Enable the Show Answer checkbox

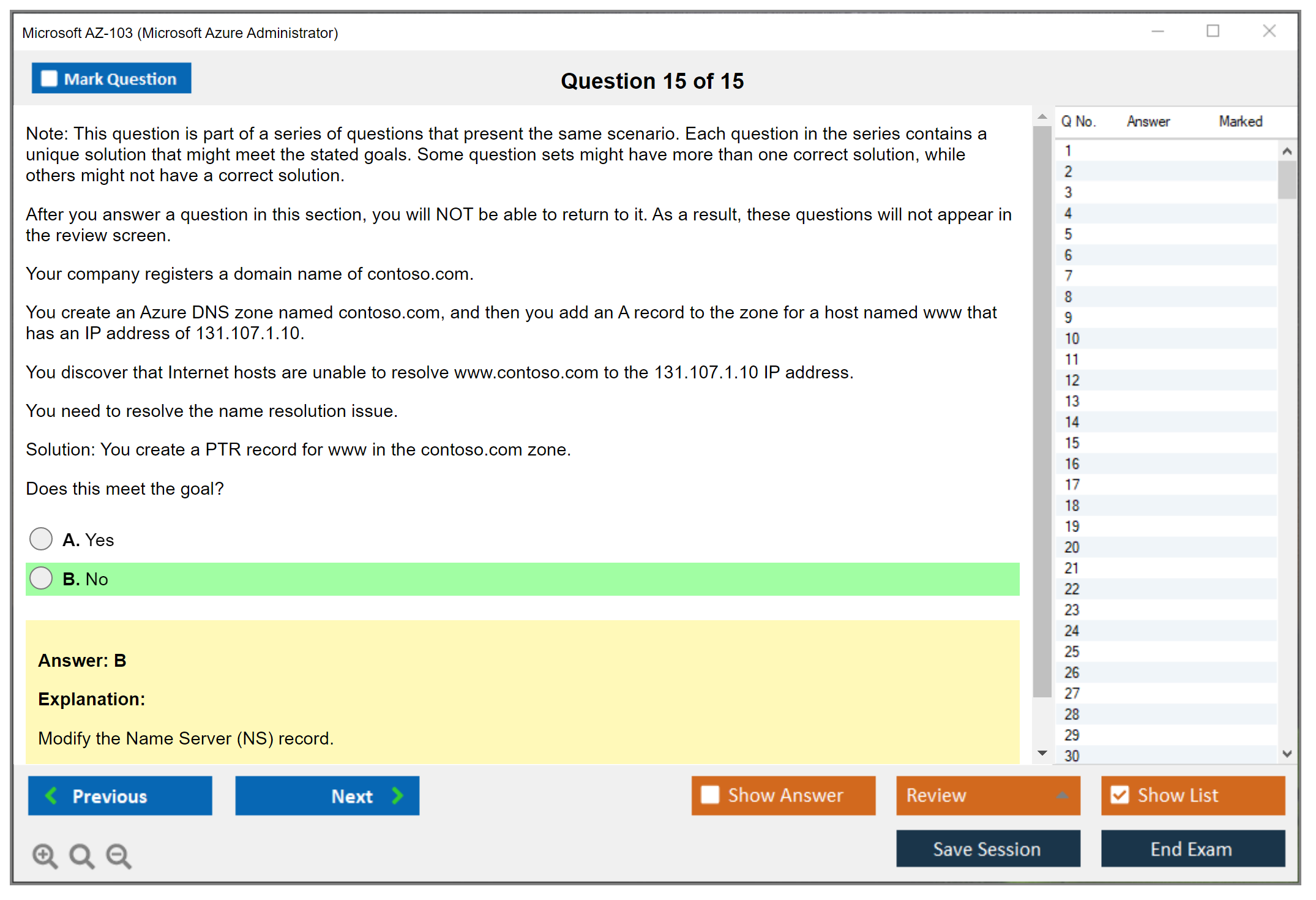coord(710,795)
